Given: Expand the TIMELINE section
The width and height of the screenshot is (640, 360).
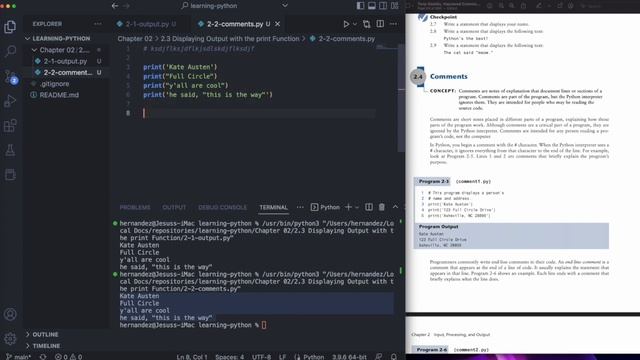Looking at the screenshot, I should [46, 346].
